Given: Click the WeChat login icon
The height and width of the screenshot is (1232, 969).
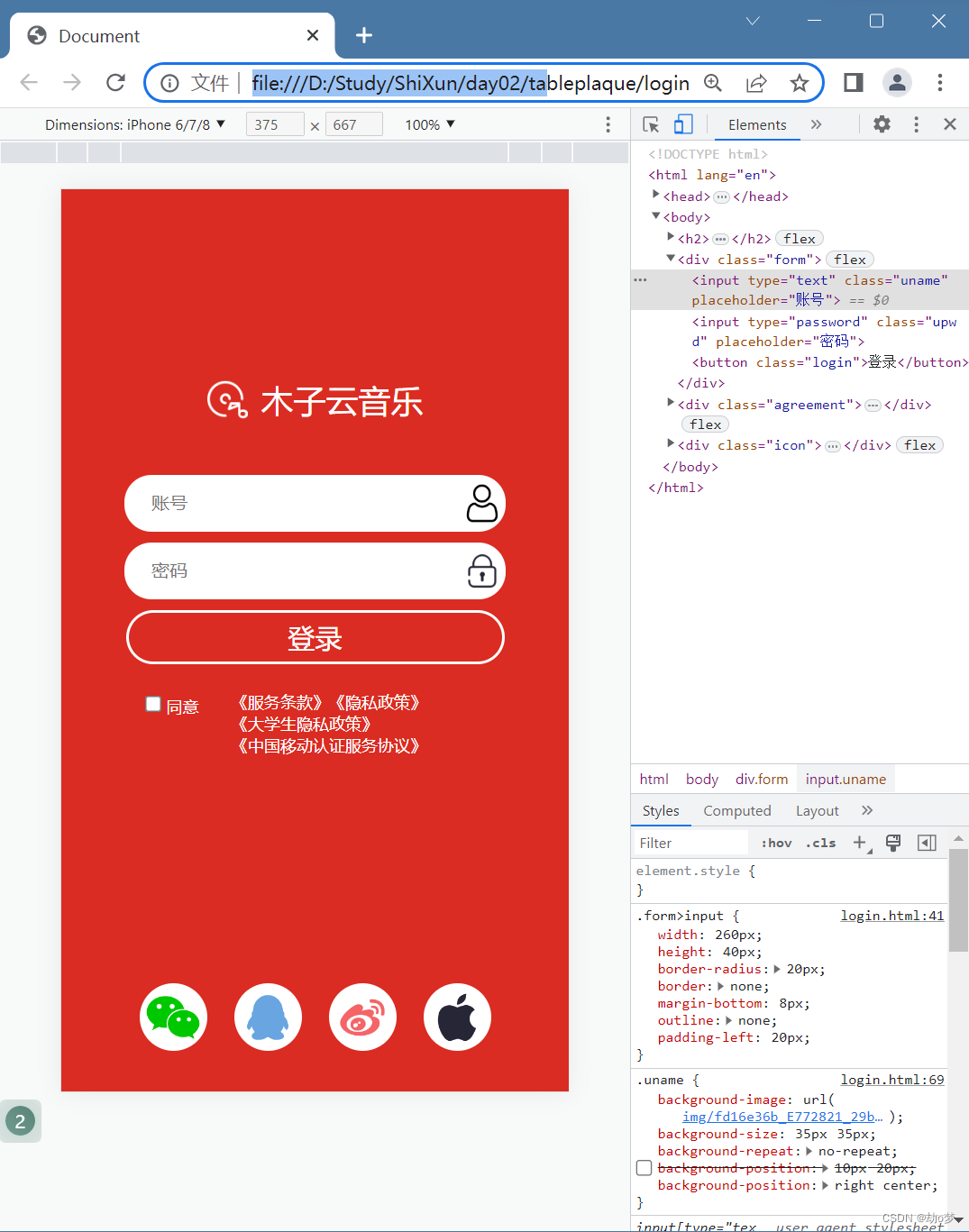Looking at the screenshot, I should [x=173, y=1017].
